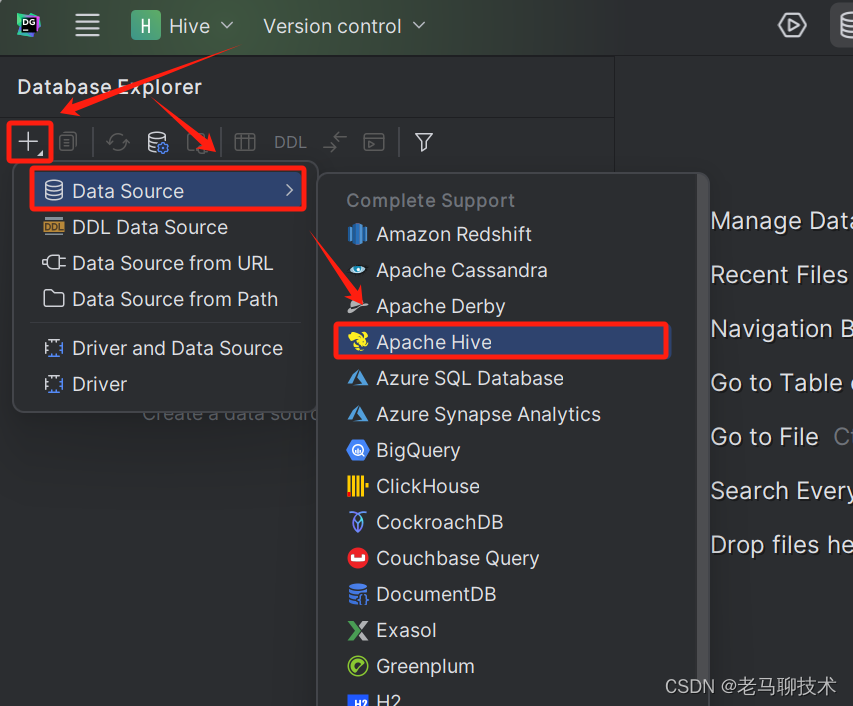Select BigQuery data source
This screenshot has height=706, width=853.
(503, 450)
